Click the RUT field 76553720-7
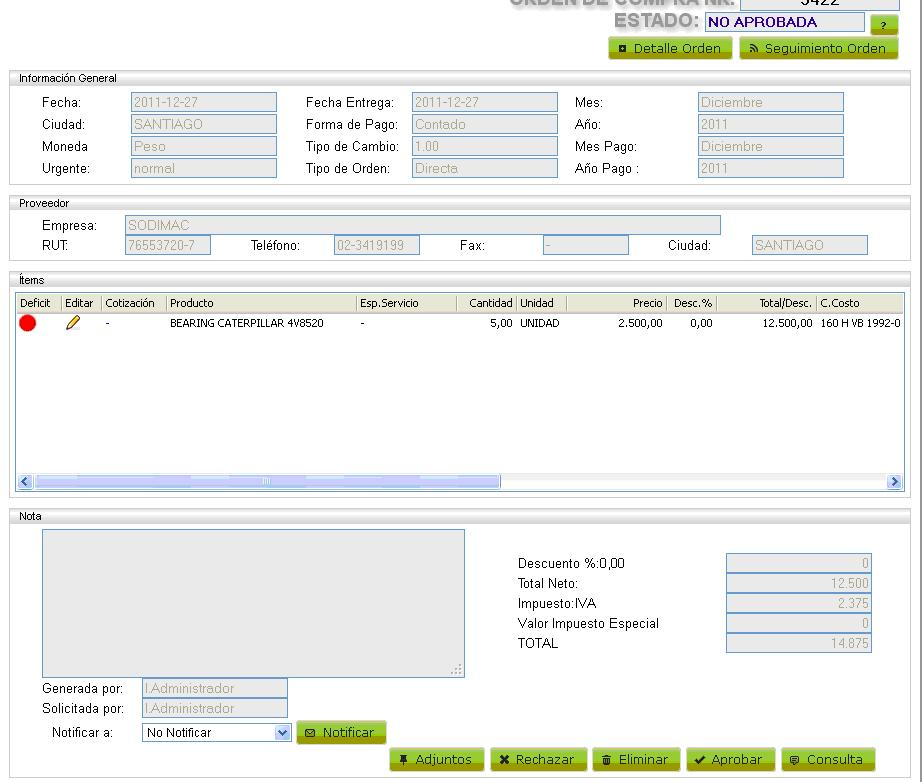The height and width of the screenshot is (782, 922). [x=168, y=245]
